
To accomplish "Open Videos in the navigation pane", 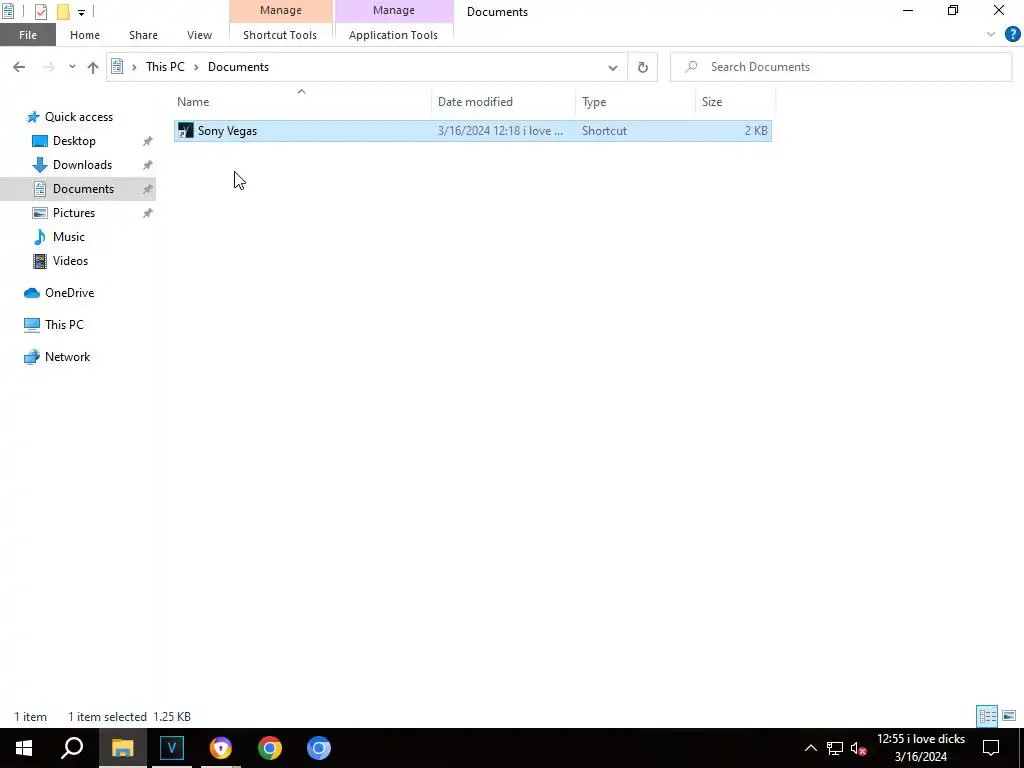I will [x=70, y=261].
